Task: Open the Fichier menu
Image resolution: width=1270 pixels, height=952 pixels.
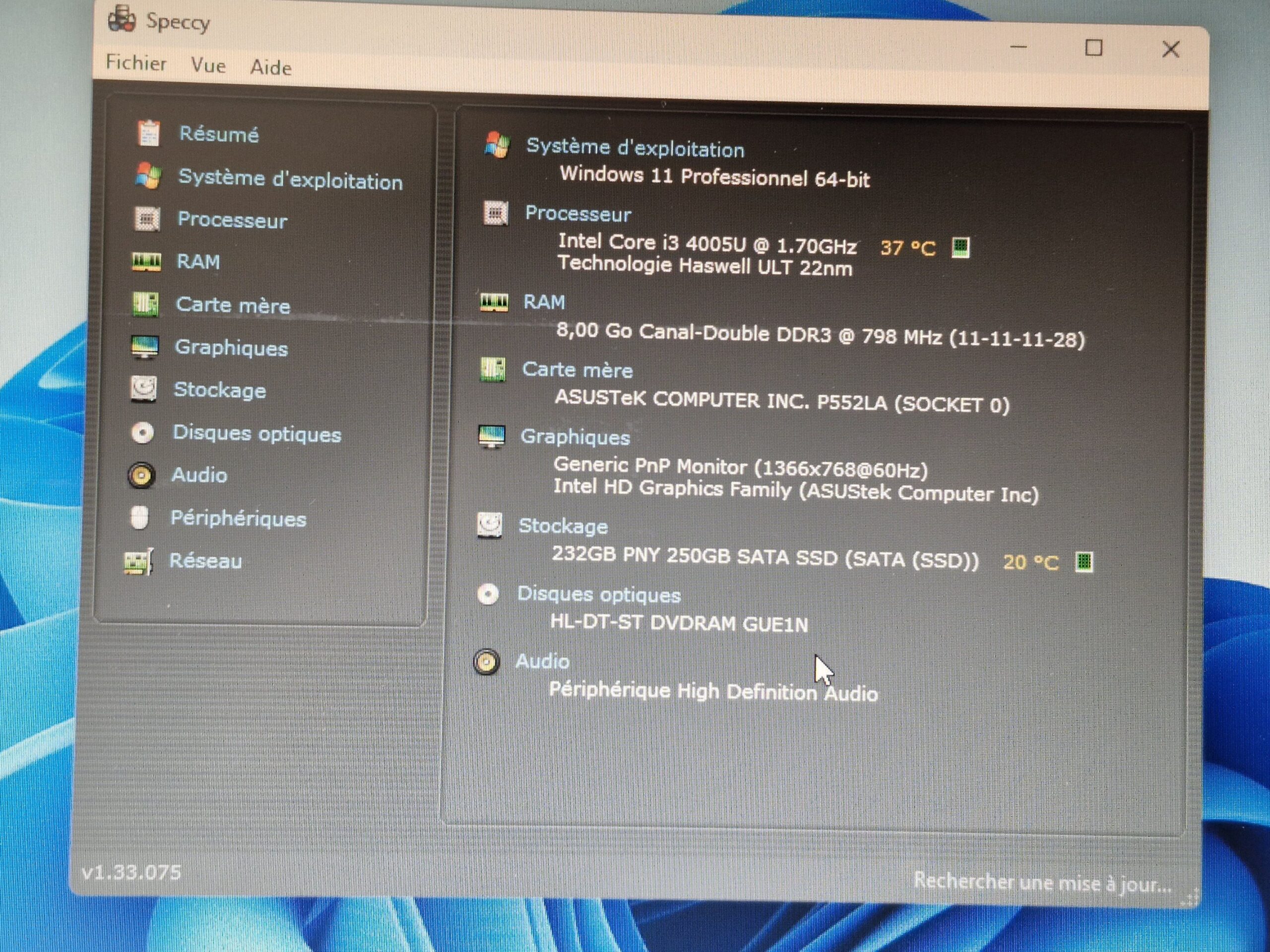Action: [136, 62]
